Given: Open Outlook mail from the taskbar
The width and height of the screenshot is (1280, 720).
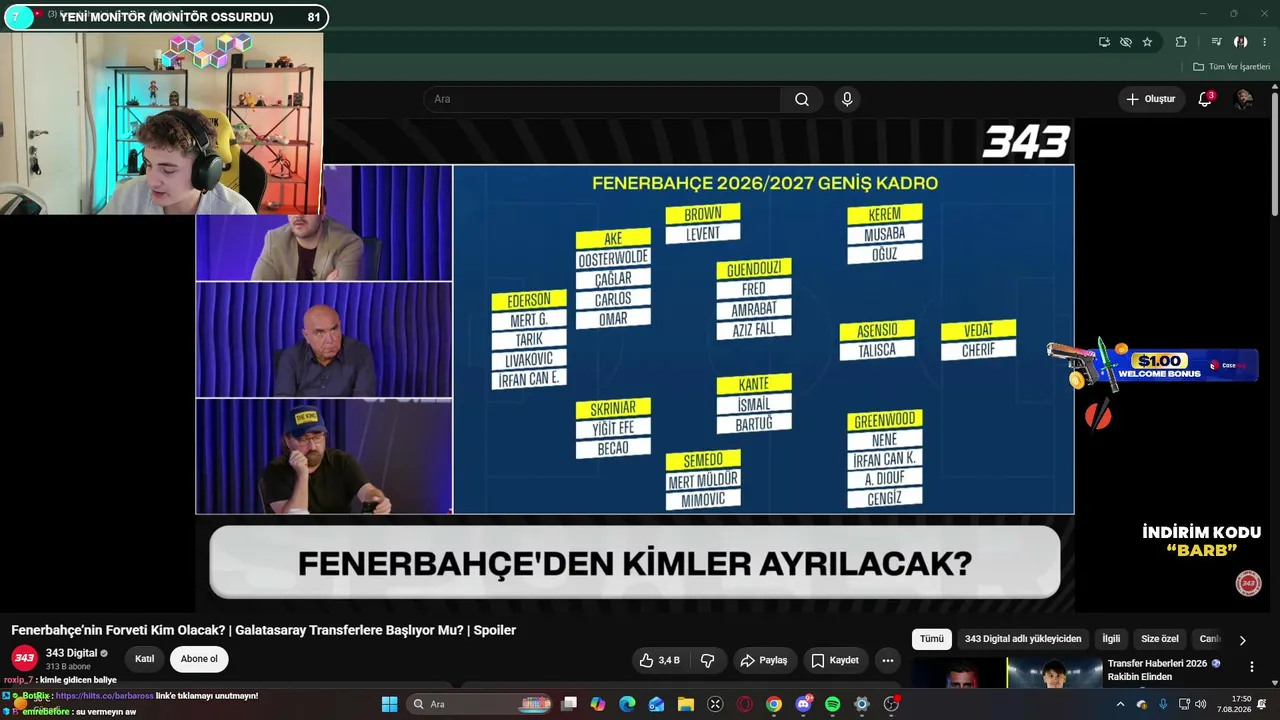Looking at the screenshot, I should (656, 704).
